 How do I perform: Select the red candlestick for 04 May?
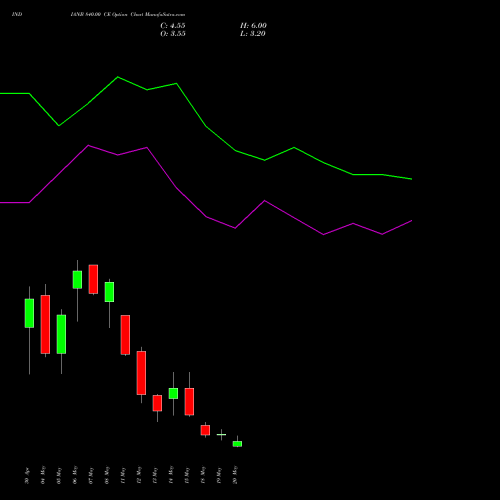click(45, 324)
